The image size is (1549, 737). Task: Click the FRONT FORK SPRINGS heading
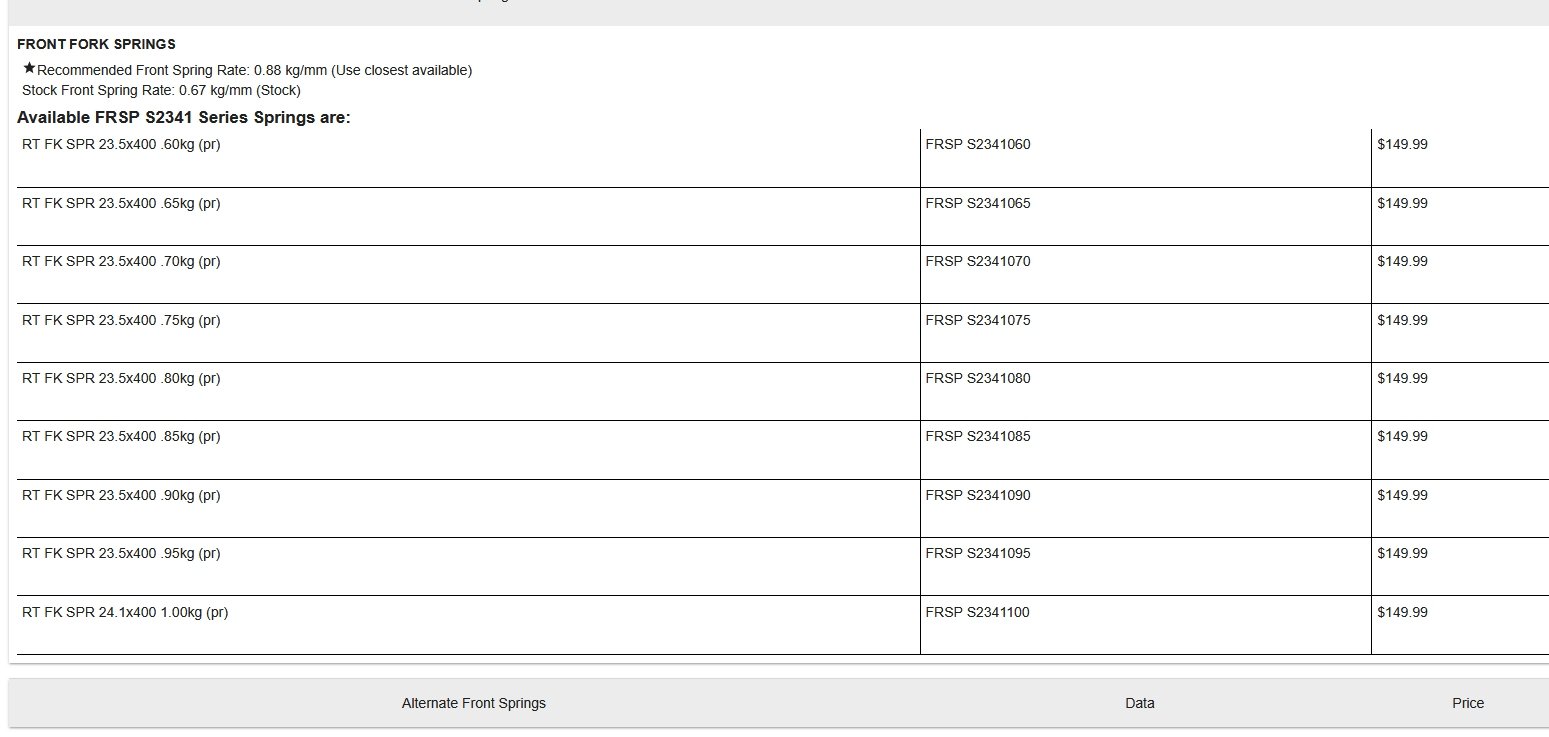click(96, 44)
